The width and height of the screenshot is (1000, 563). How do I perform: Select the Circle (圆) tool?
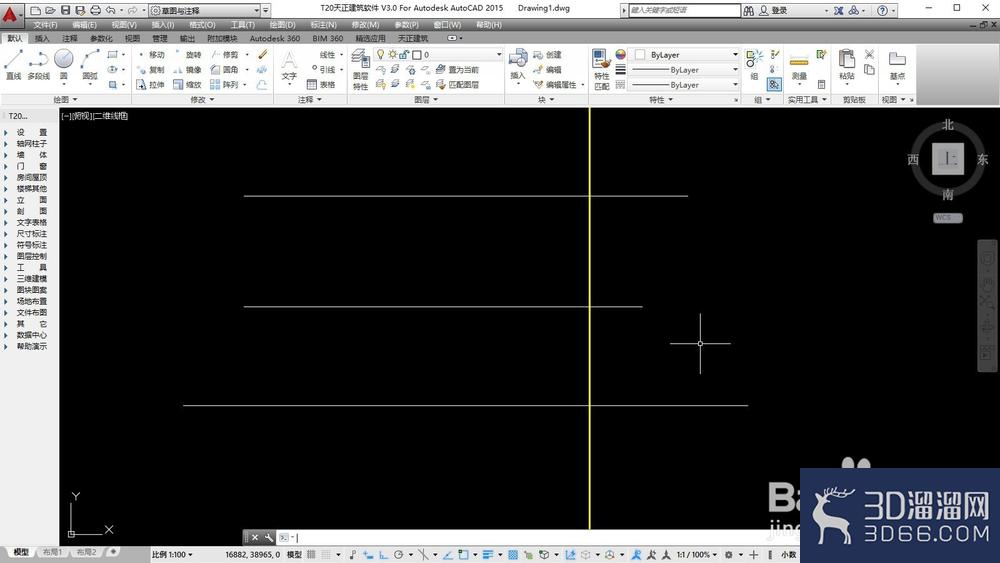(x=63, y=64)
